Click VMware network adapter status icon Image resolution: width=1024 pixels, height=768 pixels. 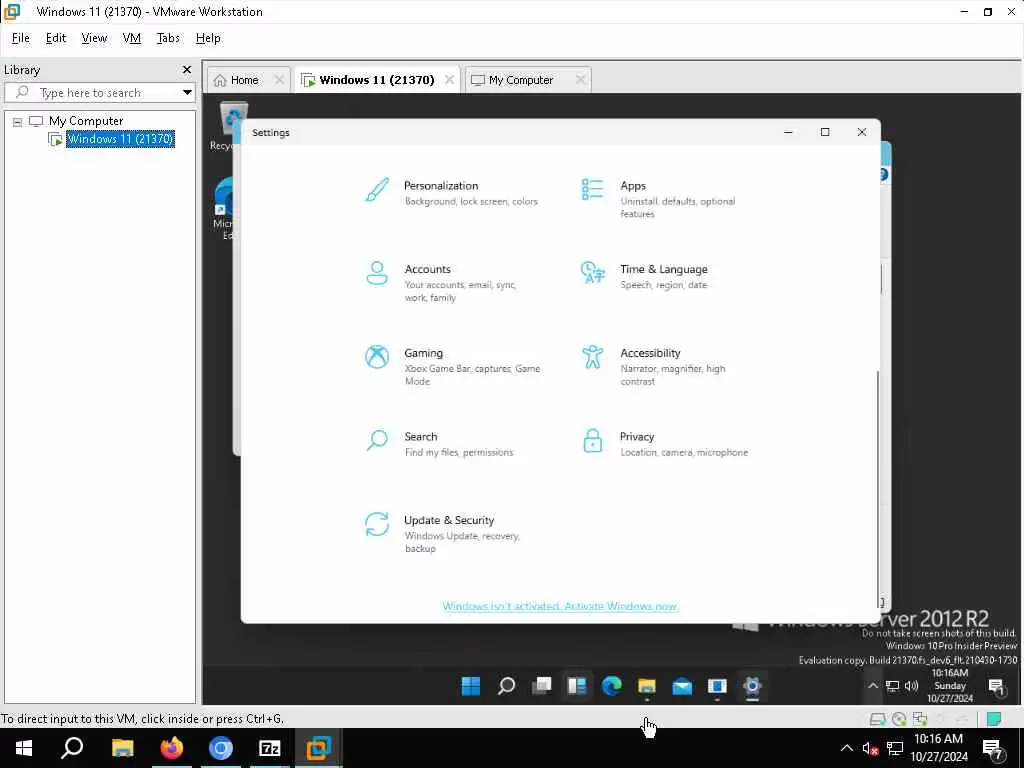(x=920, y=719)
